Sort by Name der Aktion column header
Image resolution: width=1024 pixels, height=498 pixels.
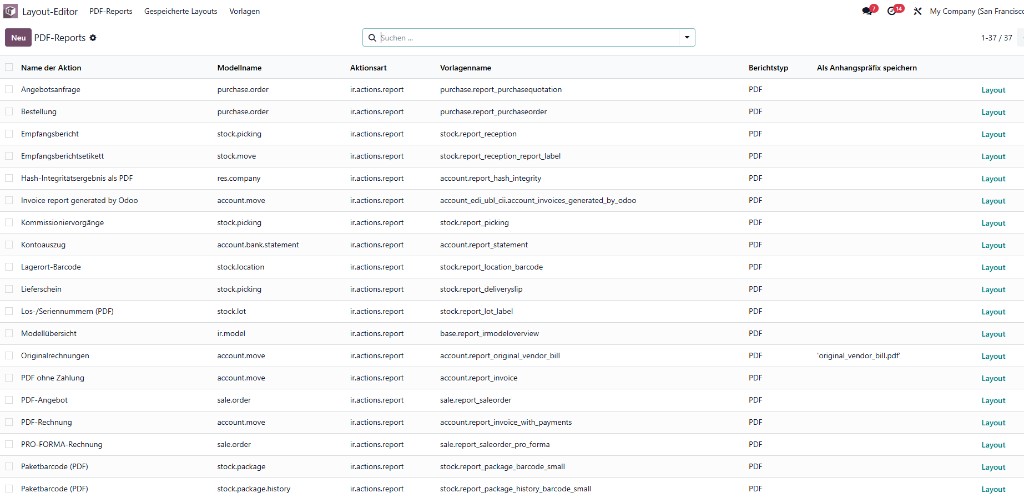click(x=51, y=68)
